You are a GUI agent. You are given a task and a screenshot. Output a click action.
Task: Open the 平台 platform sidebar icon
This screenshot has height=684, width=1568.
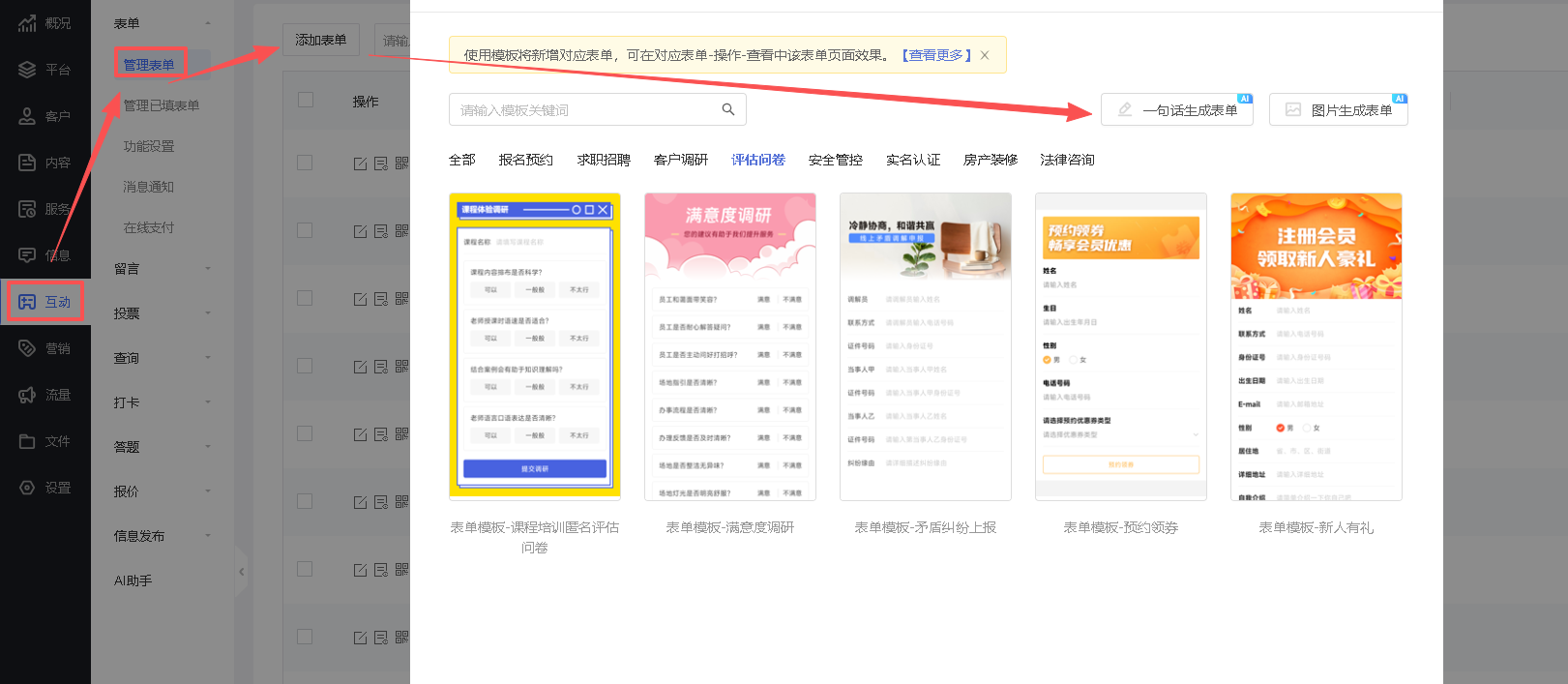click(x=27, y=70)
